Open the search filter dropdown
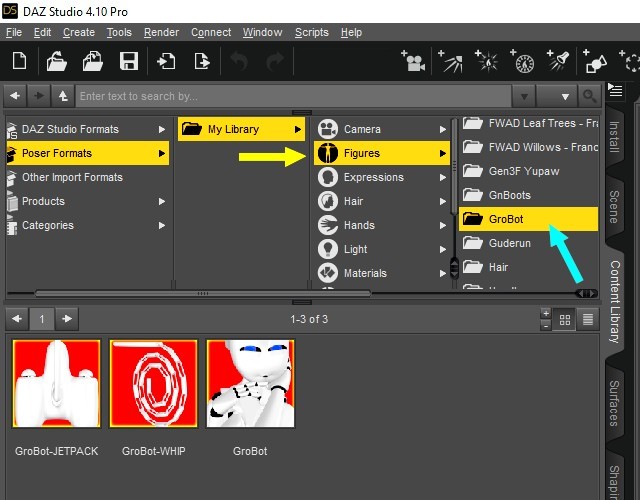640x500 pixels. click(524, 96)
